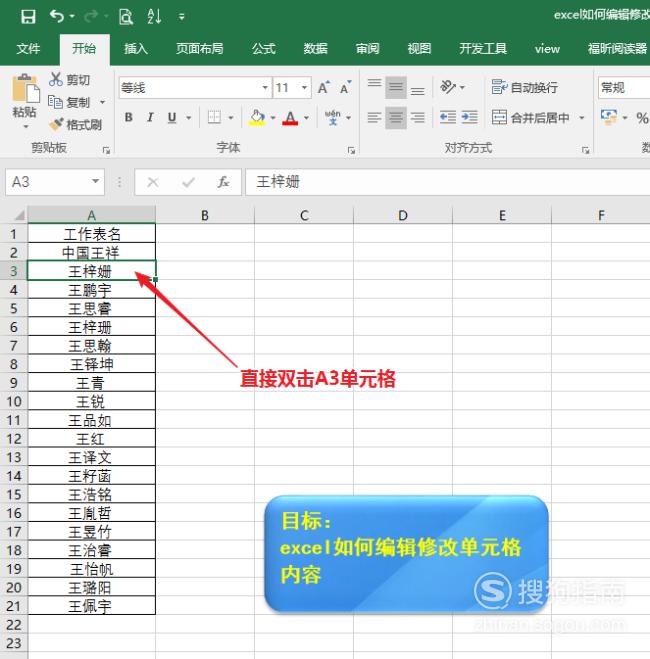Open Print Preview from quick access toolbar
The image size is (650, 659).
(x=126, y=17)
